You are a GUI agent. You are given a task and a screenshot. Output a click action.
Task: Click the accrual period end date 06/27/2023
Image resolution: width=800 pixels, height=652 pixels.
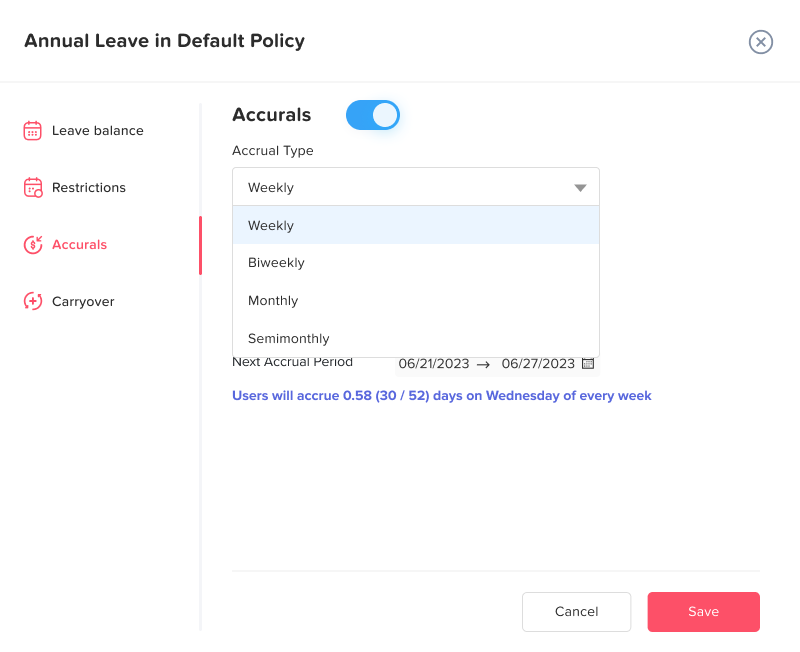pyautogui.click(x=538, y=363)
